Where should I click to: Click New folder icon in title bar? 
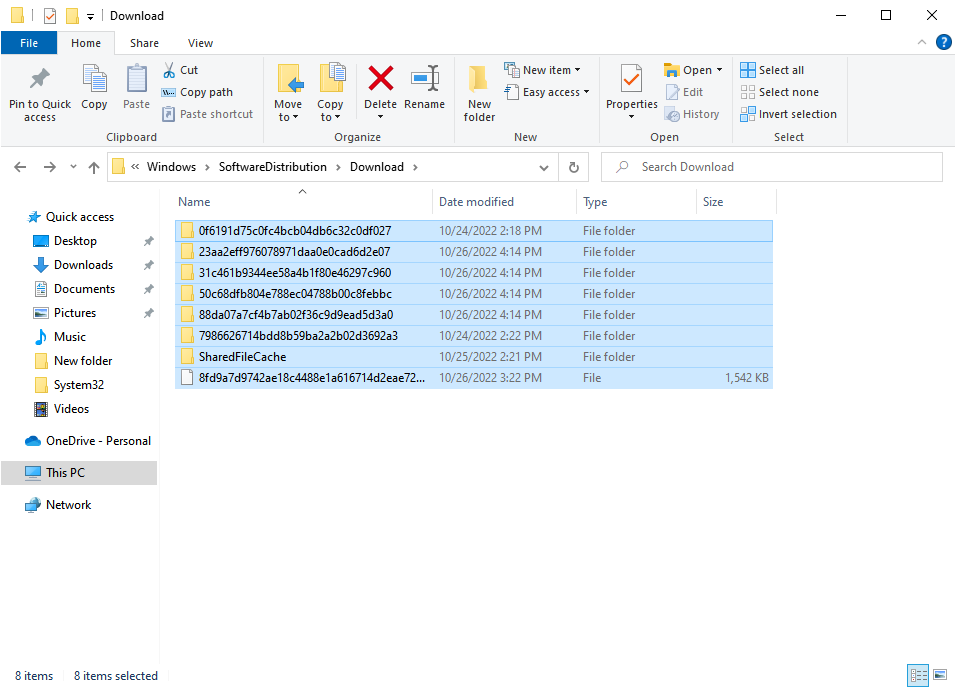[x=73, y=16]
